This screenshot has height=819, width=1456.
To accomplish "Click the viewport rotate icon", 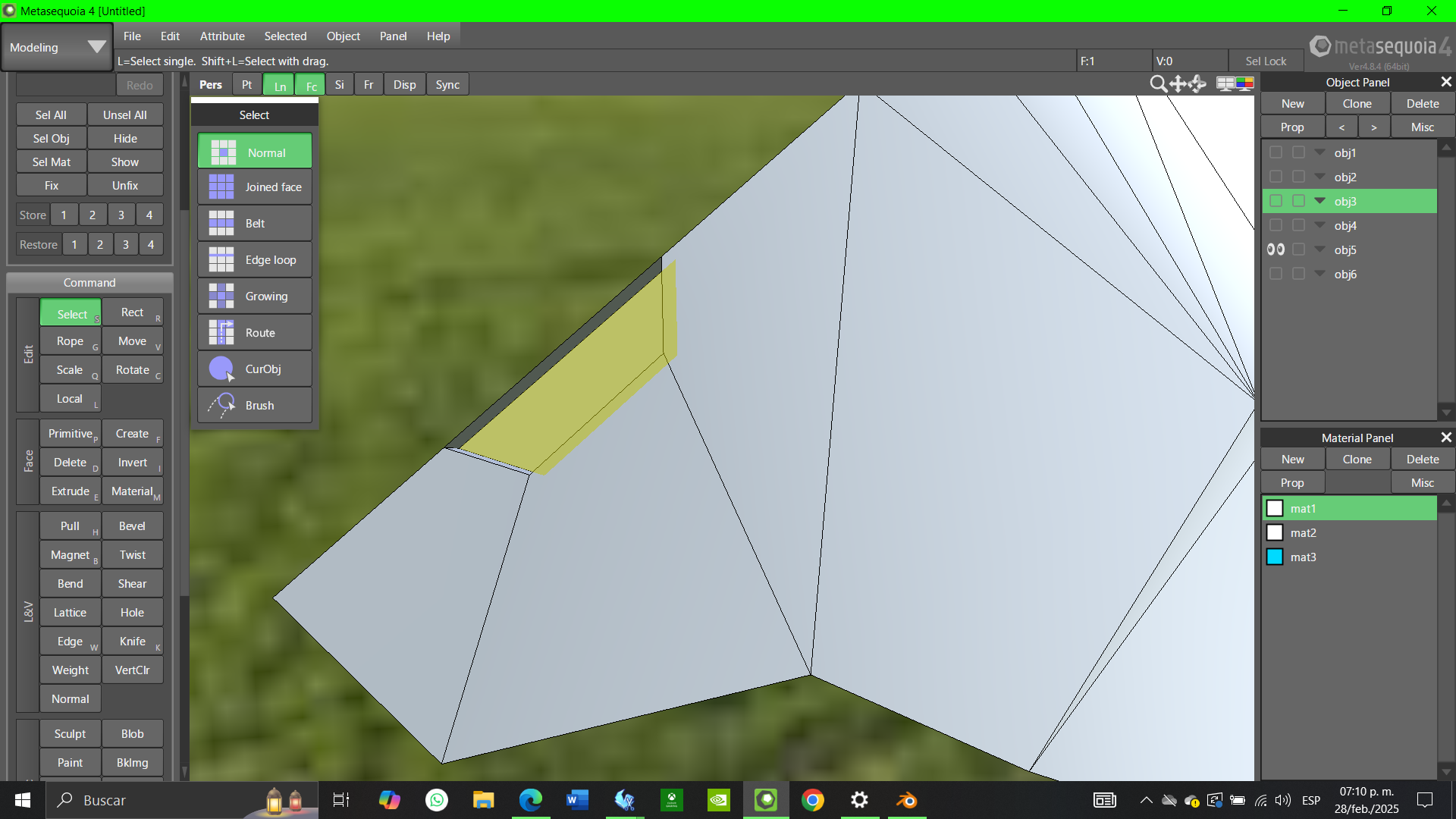I will coord(1197,84).
